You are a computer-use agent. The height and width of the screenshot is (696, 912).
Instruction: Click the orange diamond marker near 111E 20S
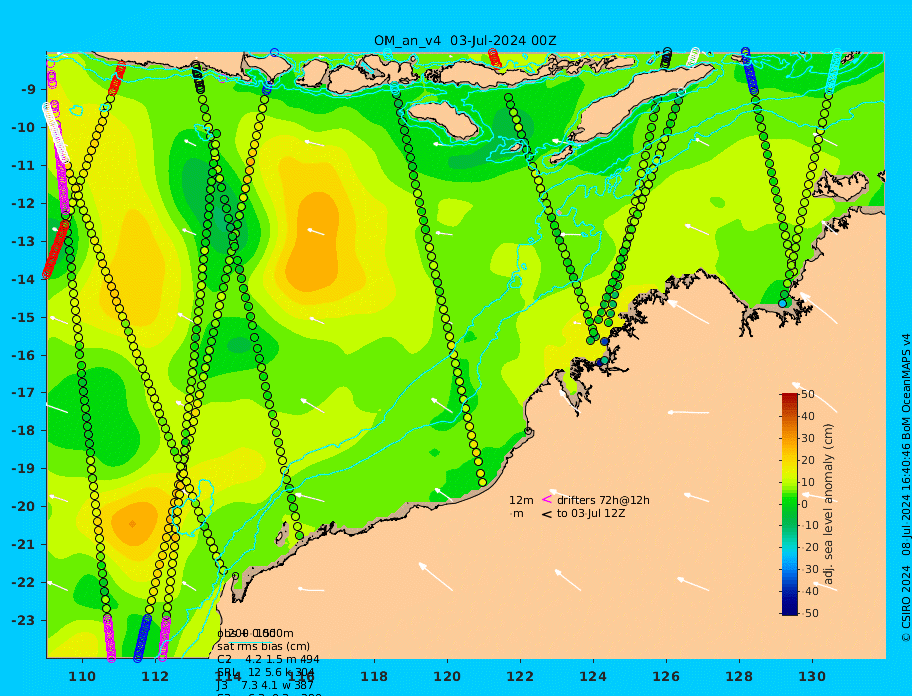(x=133, y=524)
